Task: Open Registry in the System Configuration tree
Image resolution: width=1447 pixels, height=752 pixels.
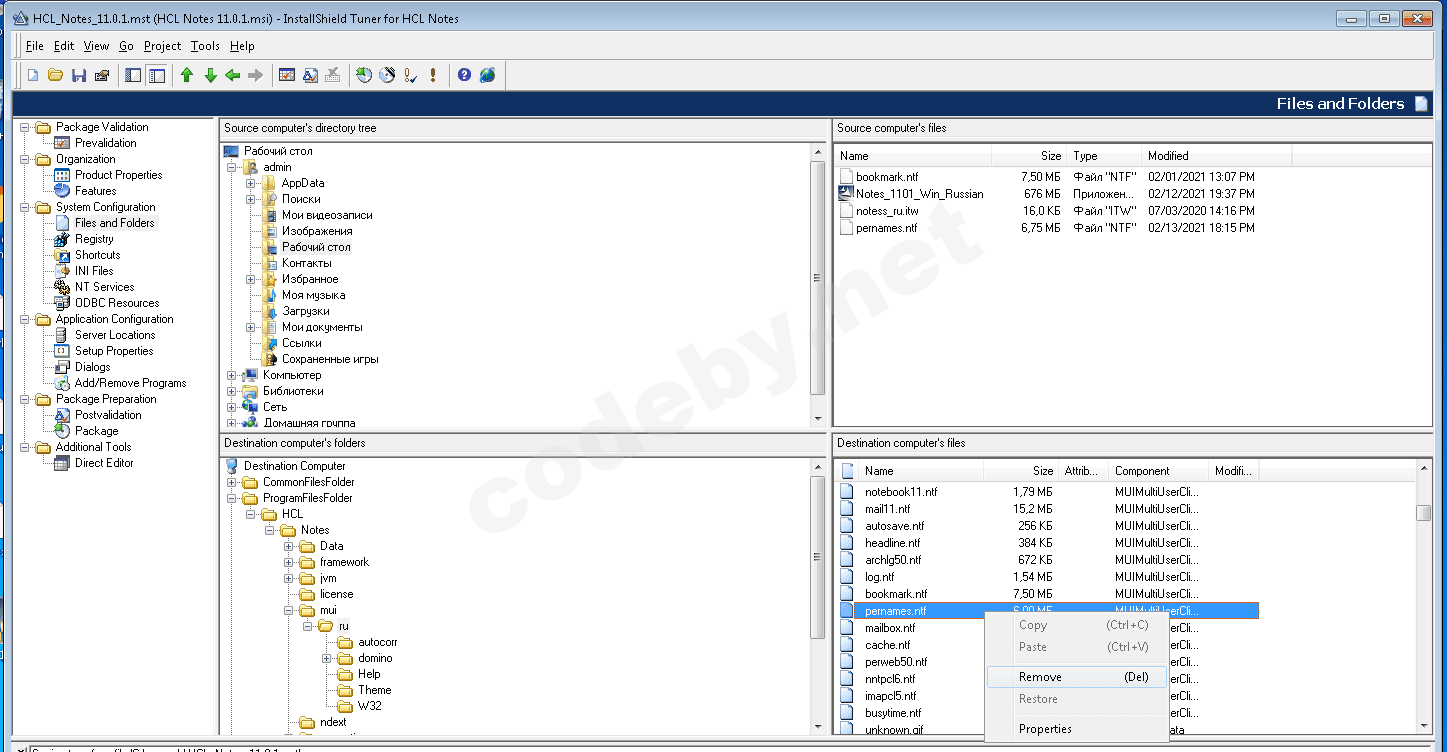Action: click(x=94, y=239)
